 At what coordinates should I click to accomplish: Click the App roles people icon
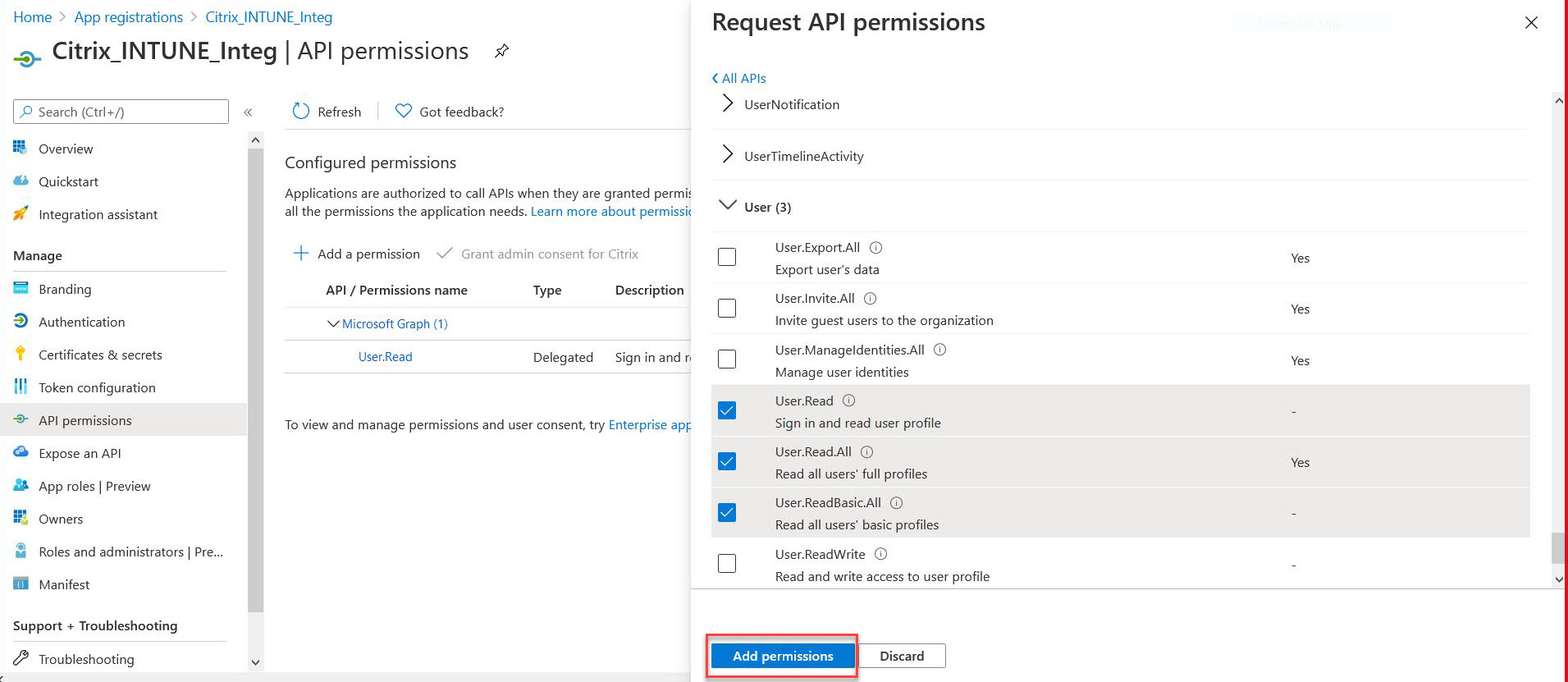pyautogui.click(x=21, y=485)
